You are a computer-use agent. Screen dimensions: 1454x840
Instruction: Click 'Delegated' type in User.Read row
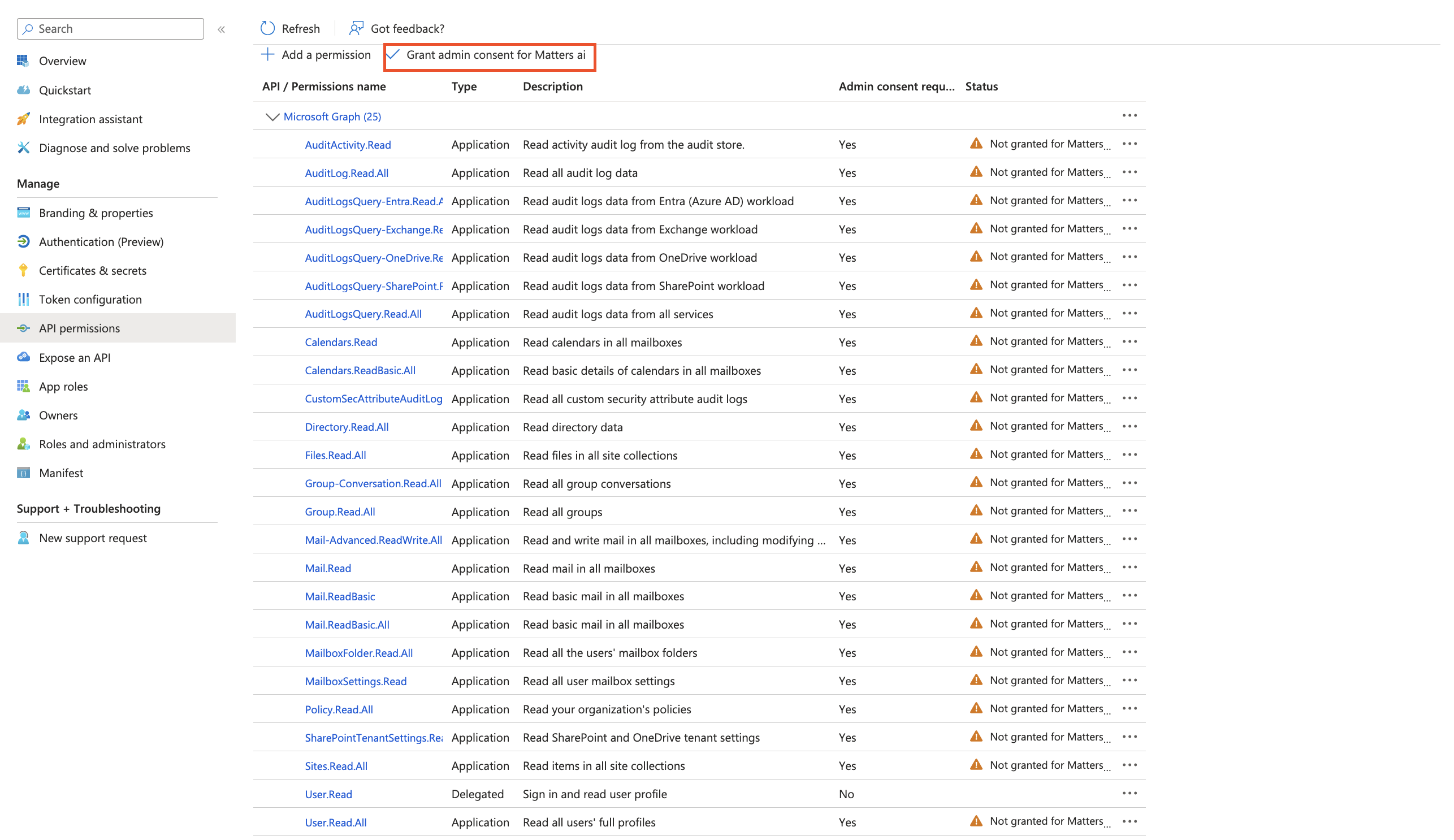[x=477, y=794]
